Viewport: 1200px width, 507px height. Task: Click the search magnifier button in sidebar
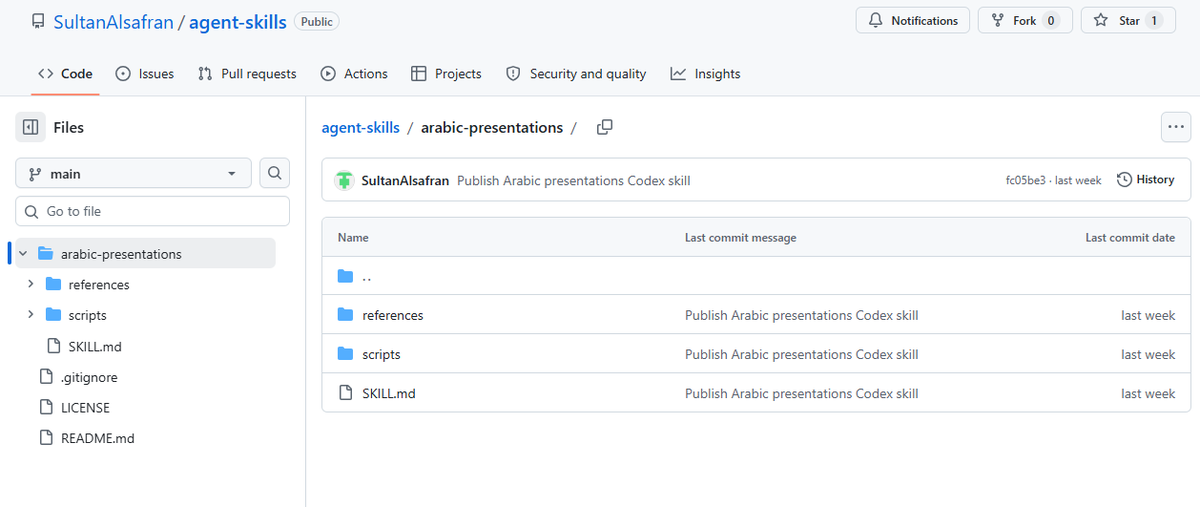tap(275, 173)
